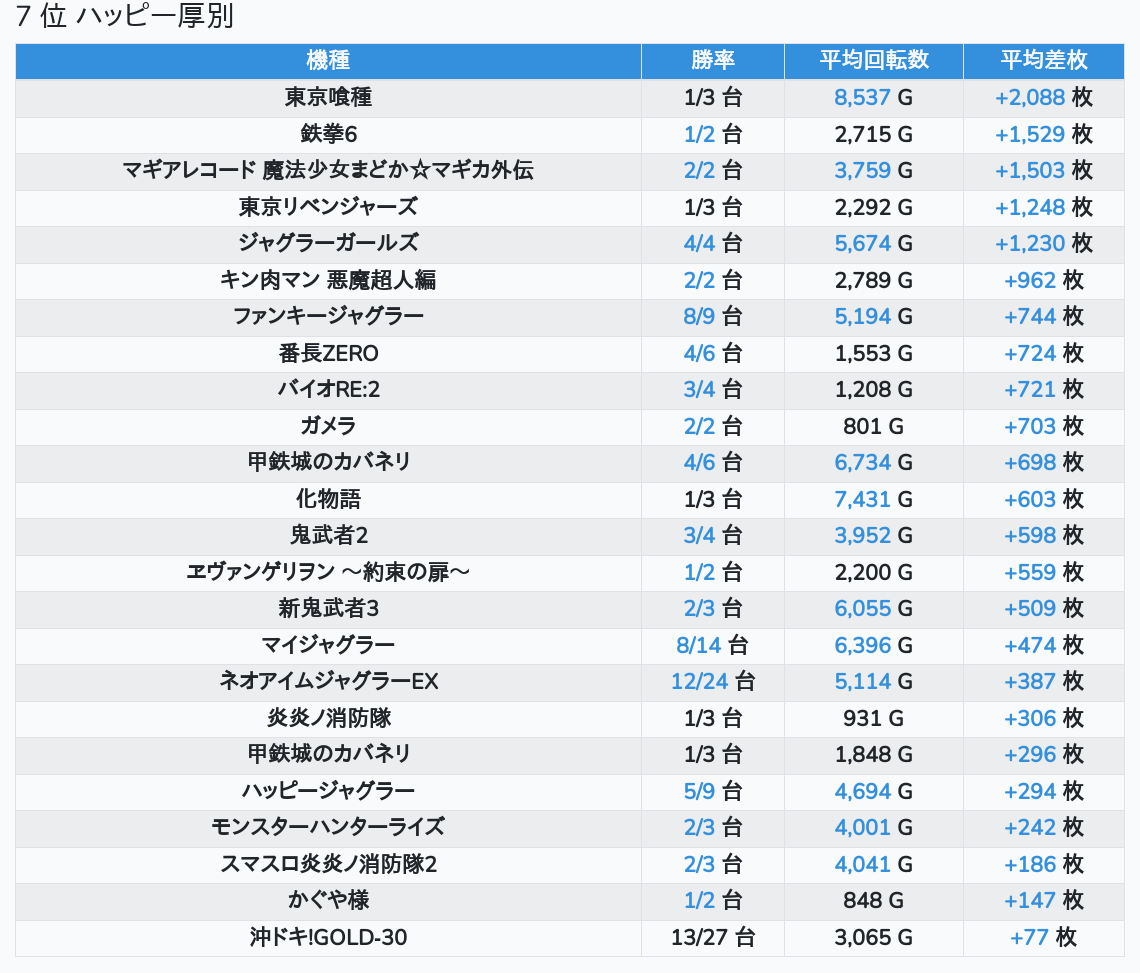The height and width of the screenshot is (973, 1140).
Task: Select the マギアレコード machine name cell
Action: tap(328, 170)
